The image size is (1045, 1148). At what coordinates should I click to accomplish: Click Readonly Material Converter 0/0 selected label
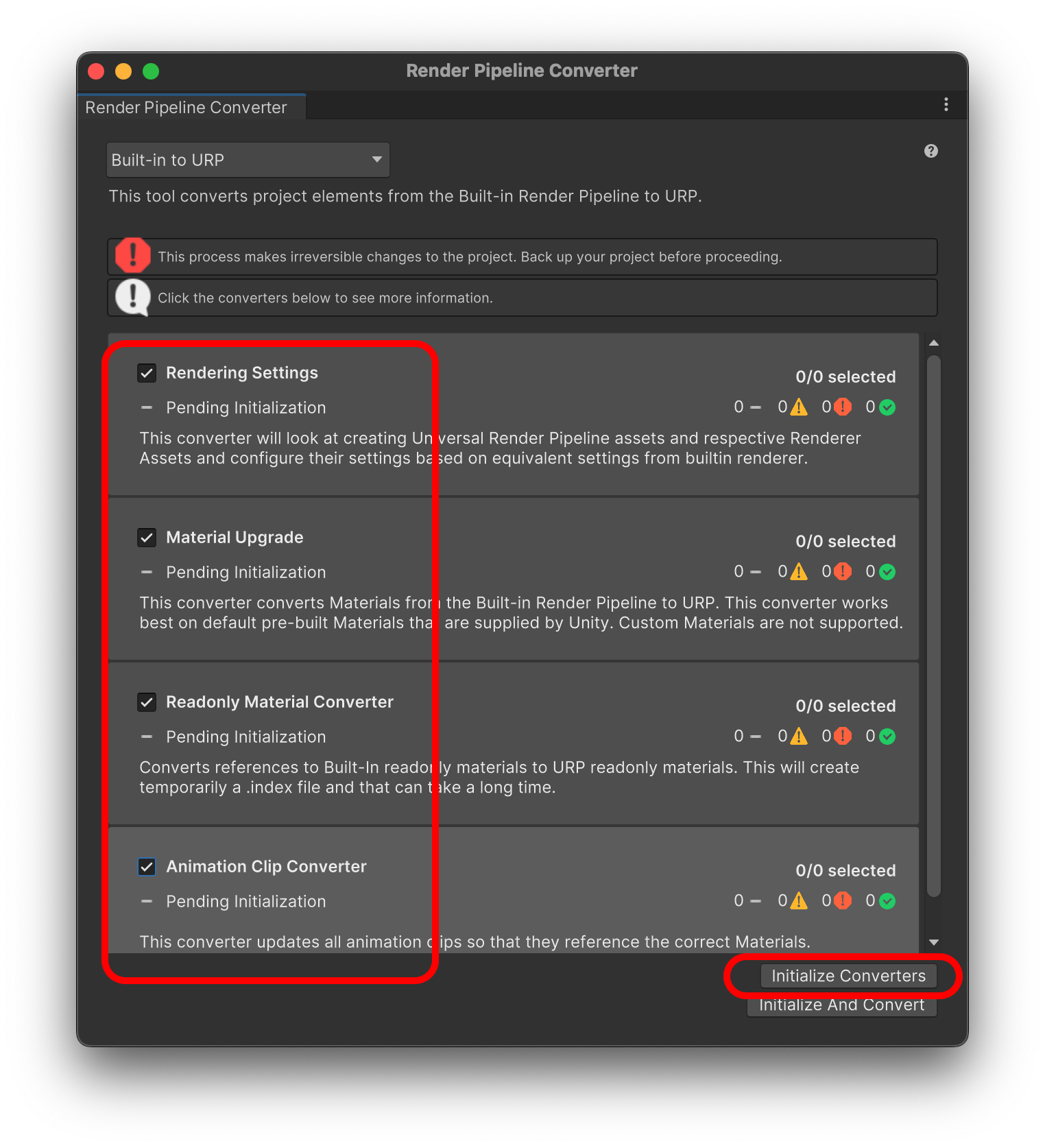click(845, 706)
